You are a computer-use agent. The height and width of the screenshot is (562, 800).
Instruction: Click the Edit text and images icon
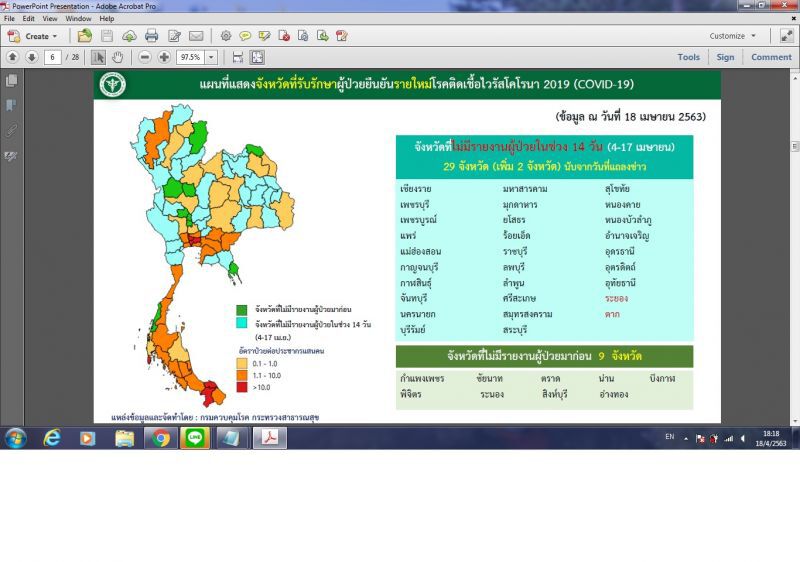174,36
